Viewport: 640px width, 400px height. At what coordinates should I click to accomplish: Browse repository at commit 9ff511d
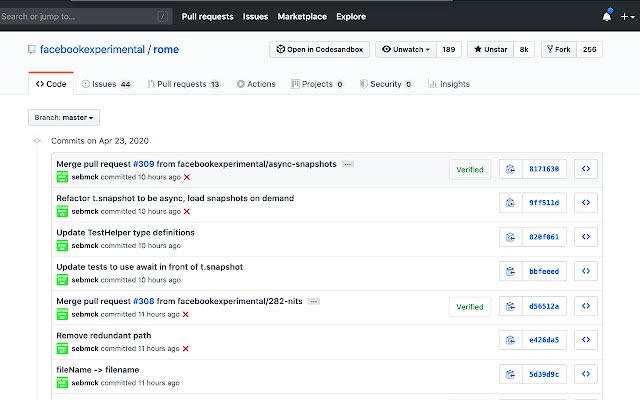coord(586,202)
